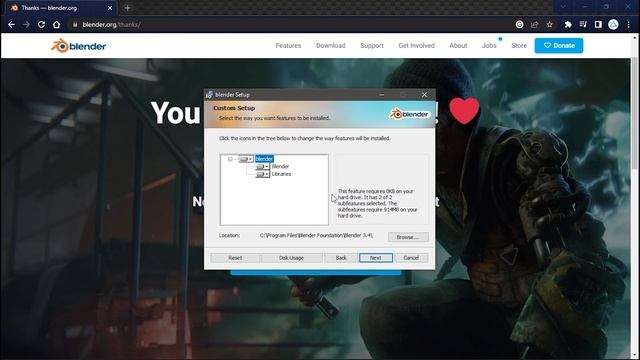Open install options dropdown for Blender subfeature
This screenshot has width=640, height=360.
pos(262,167)
